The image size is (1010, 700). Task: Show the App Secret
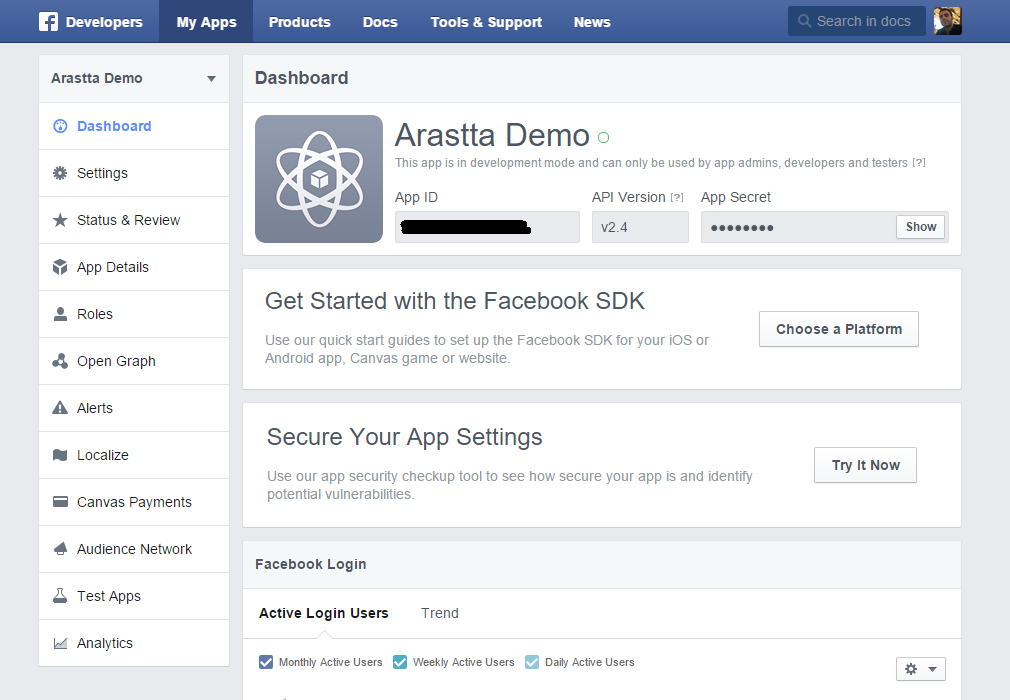(921, 227)
